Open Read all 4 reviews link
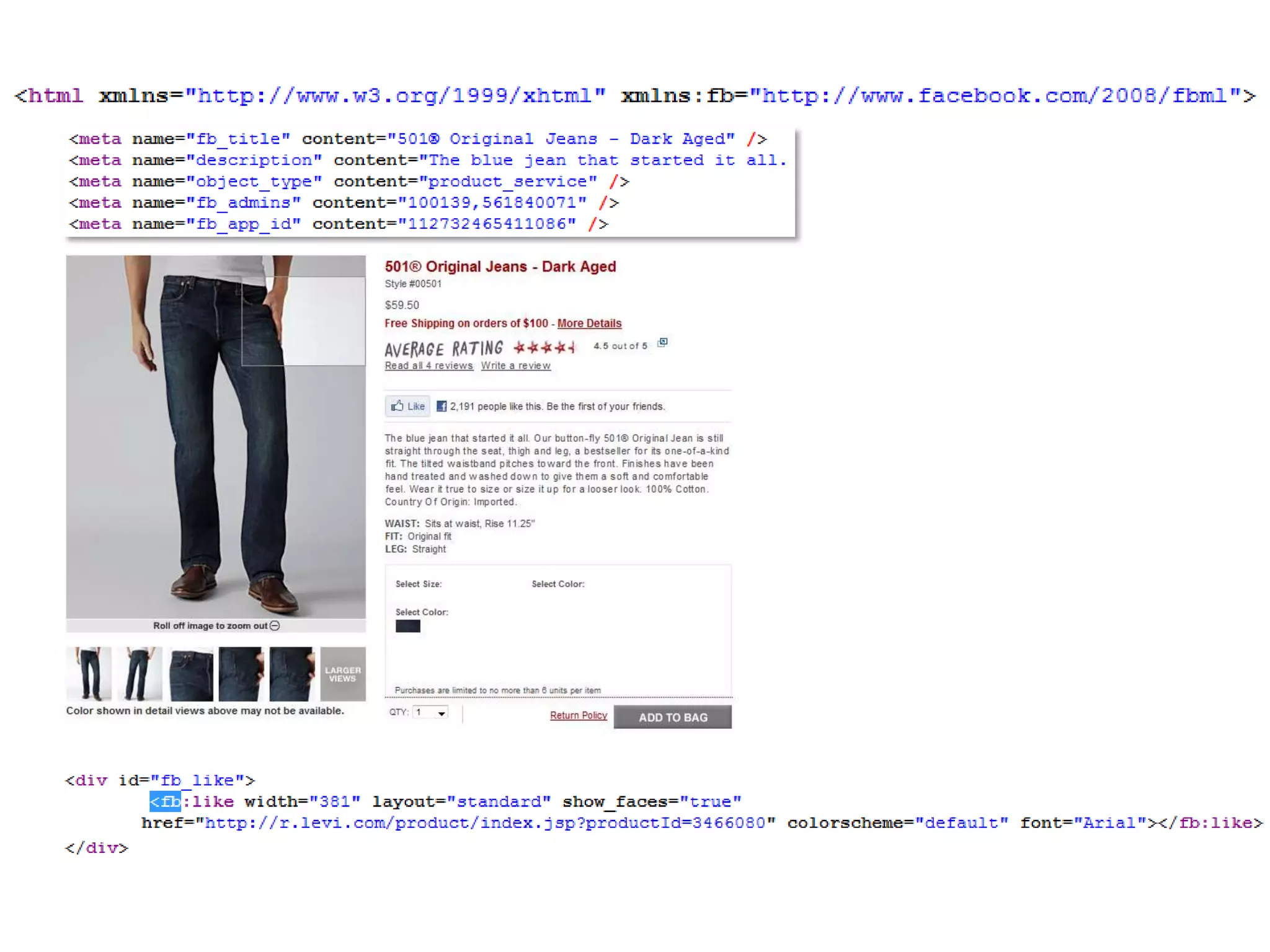The image size is (1270, 952). [429, 366]
